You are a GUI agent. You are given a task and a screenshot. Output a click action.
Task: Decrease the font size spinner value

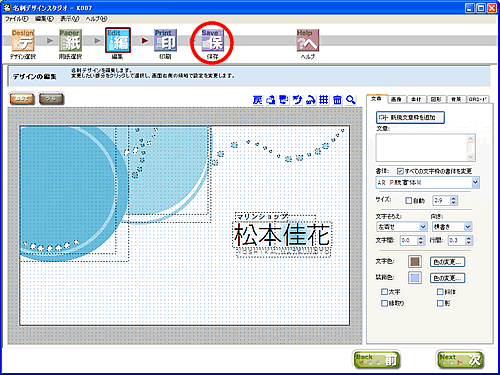tap(453, 203)
